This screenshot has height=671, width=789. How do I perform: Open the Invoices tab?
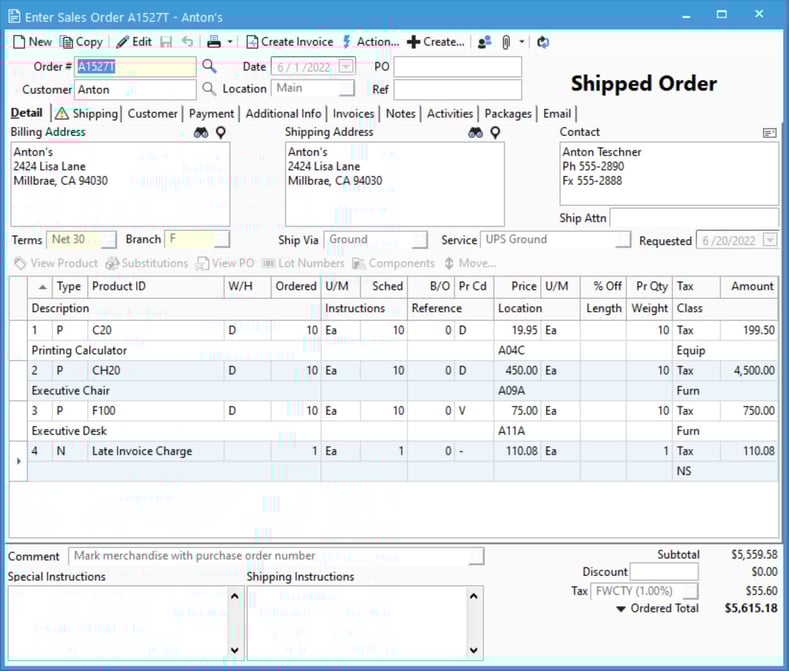[x=353, y=114]
